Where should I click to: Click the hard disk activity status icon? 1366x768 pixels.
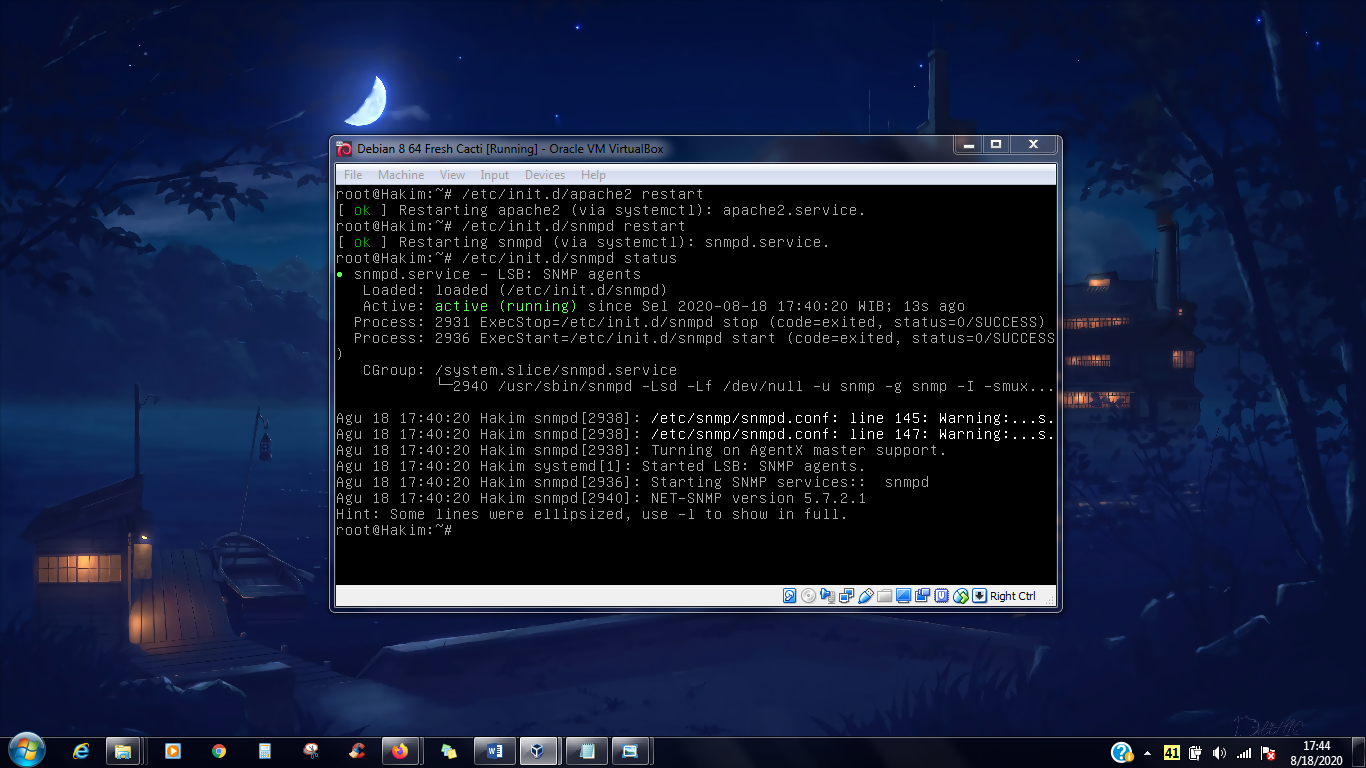(789, 596)
